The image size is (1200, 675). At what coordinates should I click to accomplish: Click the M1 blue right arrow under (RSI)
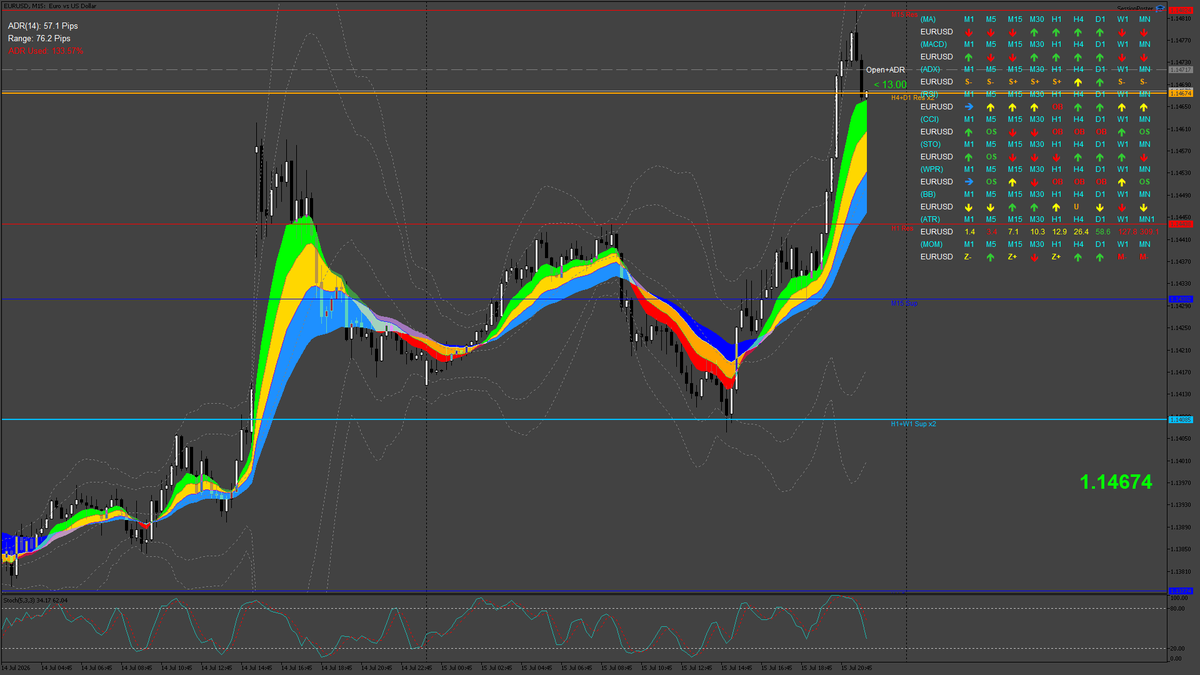969,107
